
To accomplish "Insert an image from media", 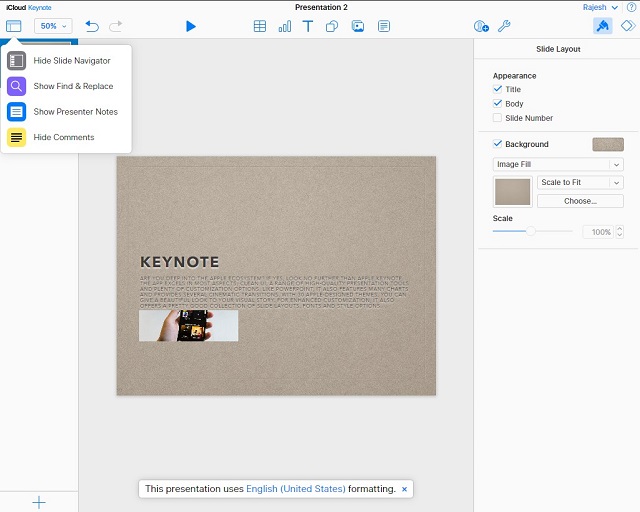I will pos(358,26).
